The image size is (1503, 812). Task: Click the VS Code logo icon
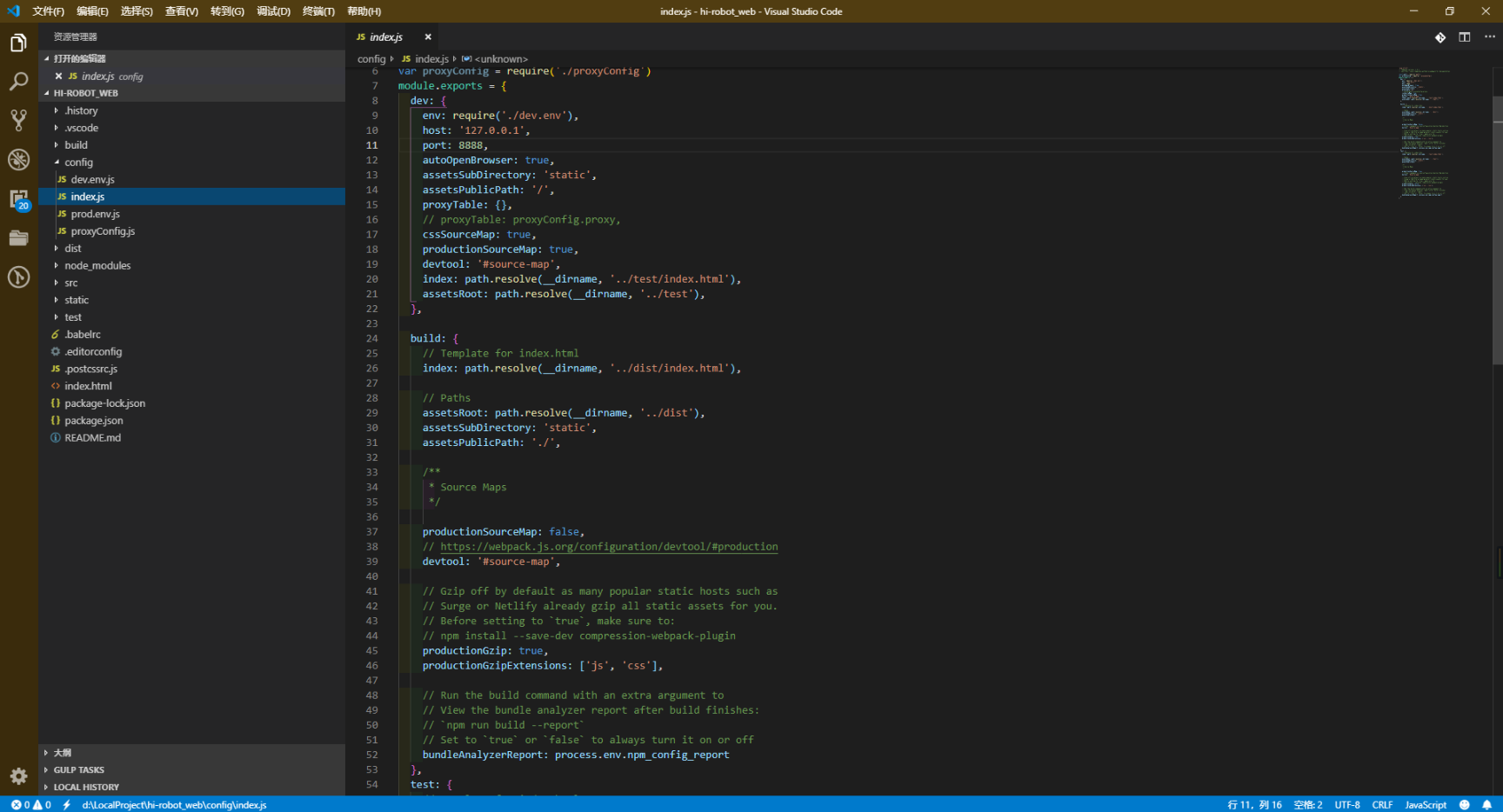pos(13,11)
